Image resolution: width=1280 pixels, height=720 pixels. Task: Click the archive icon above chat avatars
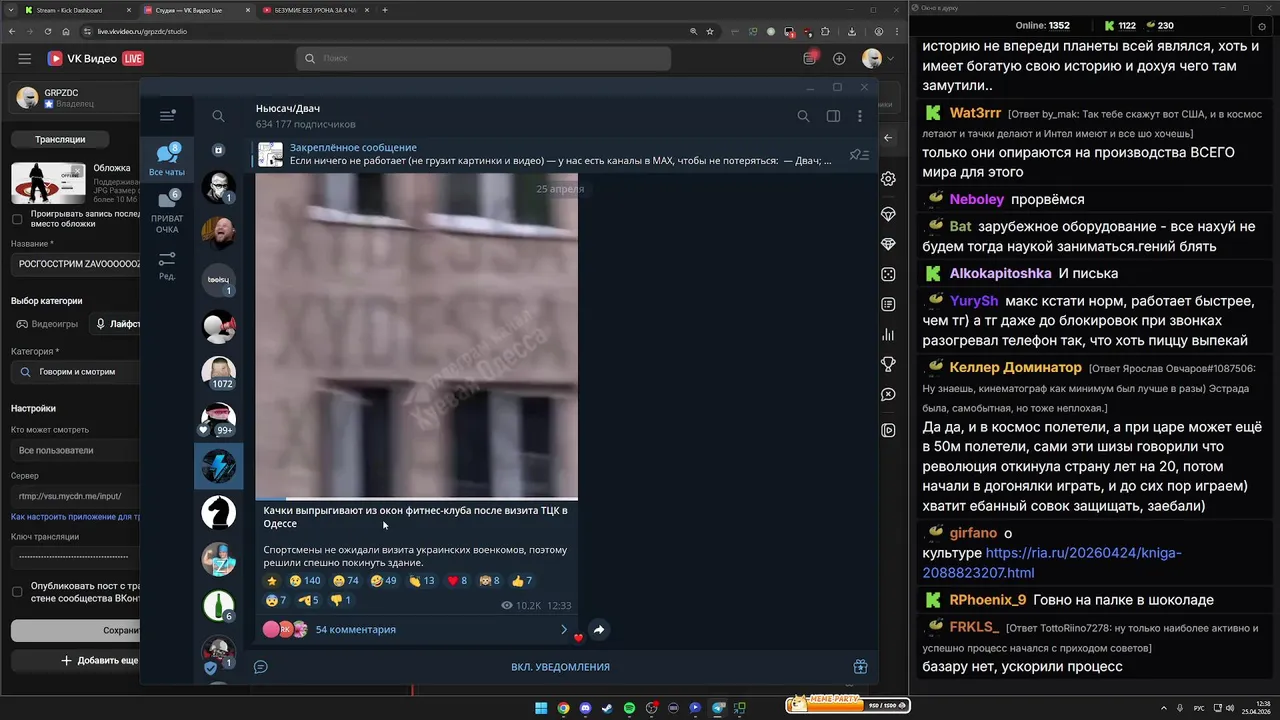[x=218, y=150]
